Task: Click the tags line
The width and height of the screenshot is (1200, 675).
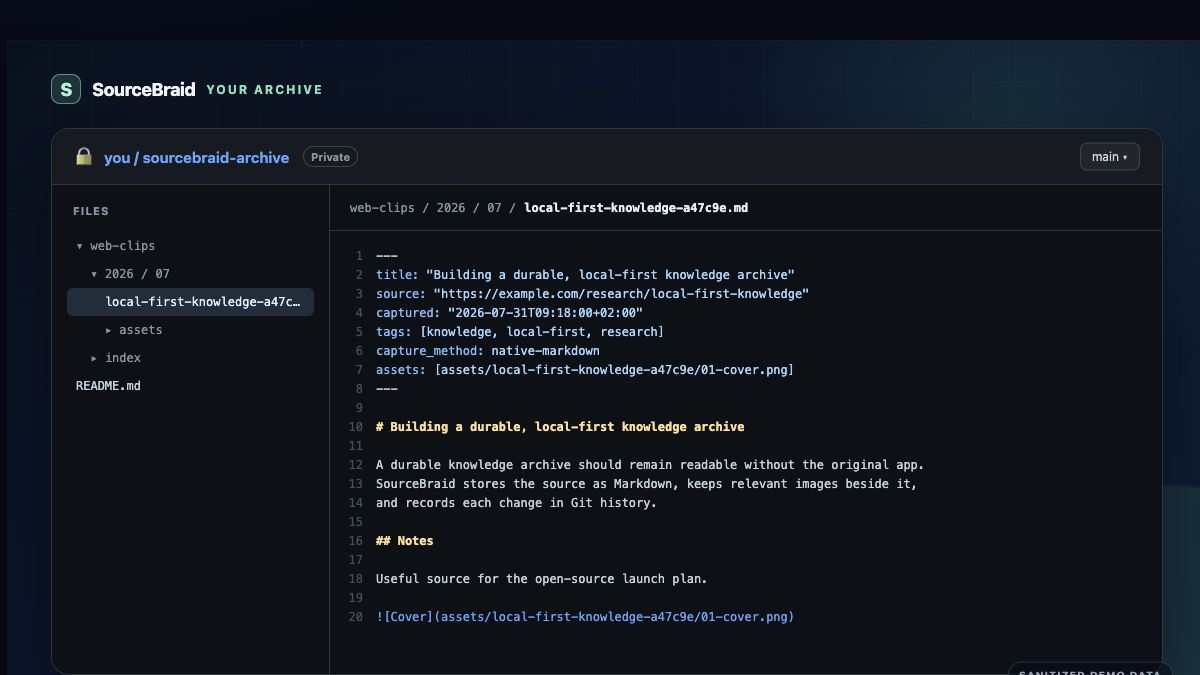Action: click(x=520, y=332)
